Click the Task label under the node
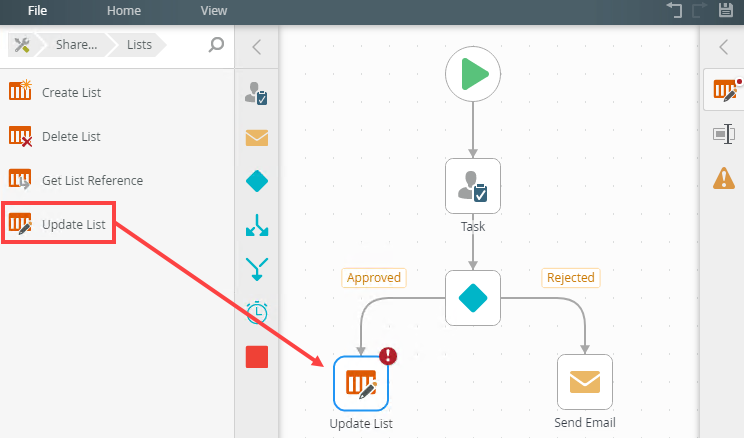Screen dimensions: 744x438 (x=473, y=227)
